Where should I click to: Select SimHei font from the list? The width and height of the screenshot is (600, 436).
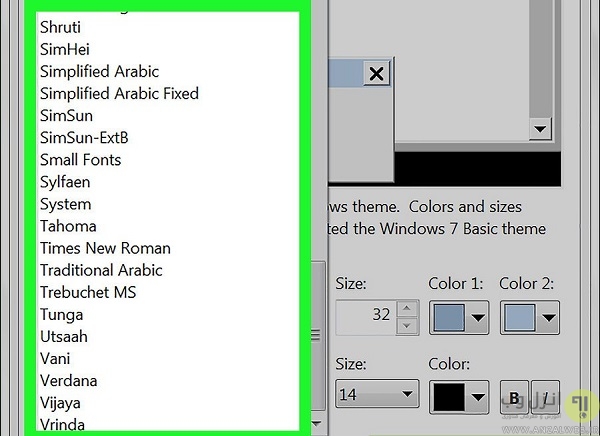coord(167,49)
